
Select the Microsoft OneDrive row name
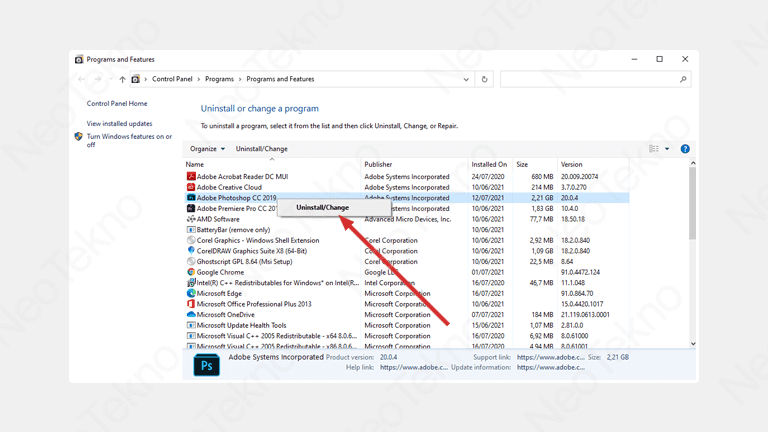(x=225, y=314)
